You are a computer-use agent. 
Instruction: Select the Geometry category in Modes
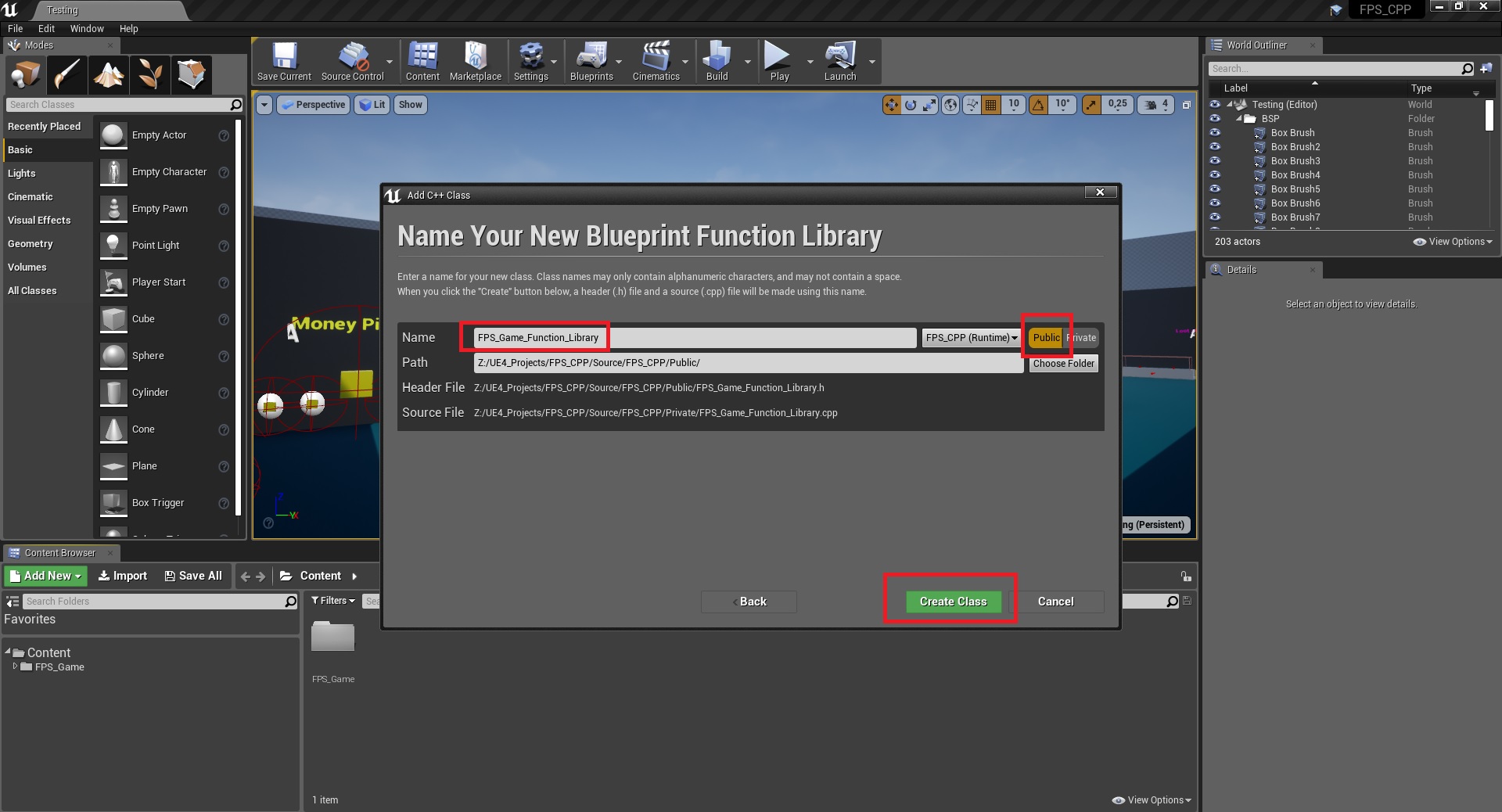pyautogui.click(x=31, y=244)
